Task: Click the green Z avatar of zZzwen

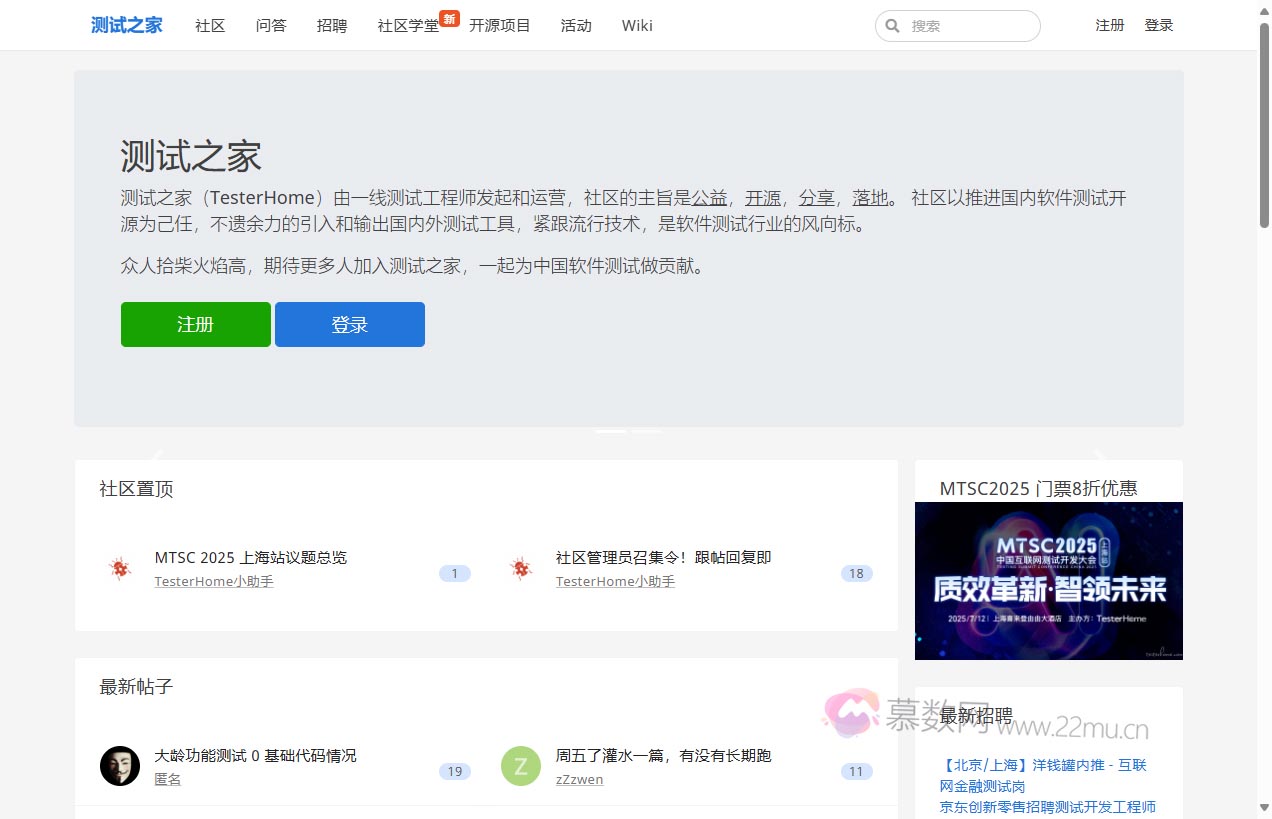Action: click(x=521, y=766)
